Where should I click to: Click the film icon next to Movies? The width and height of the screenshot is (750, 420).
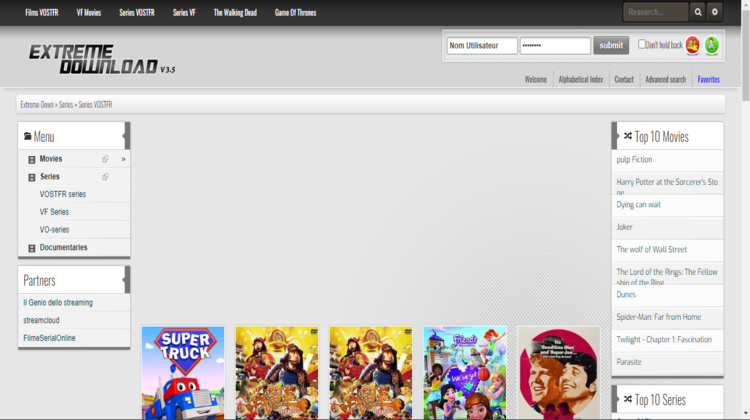(x=32, y=160)
